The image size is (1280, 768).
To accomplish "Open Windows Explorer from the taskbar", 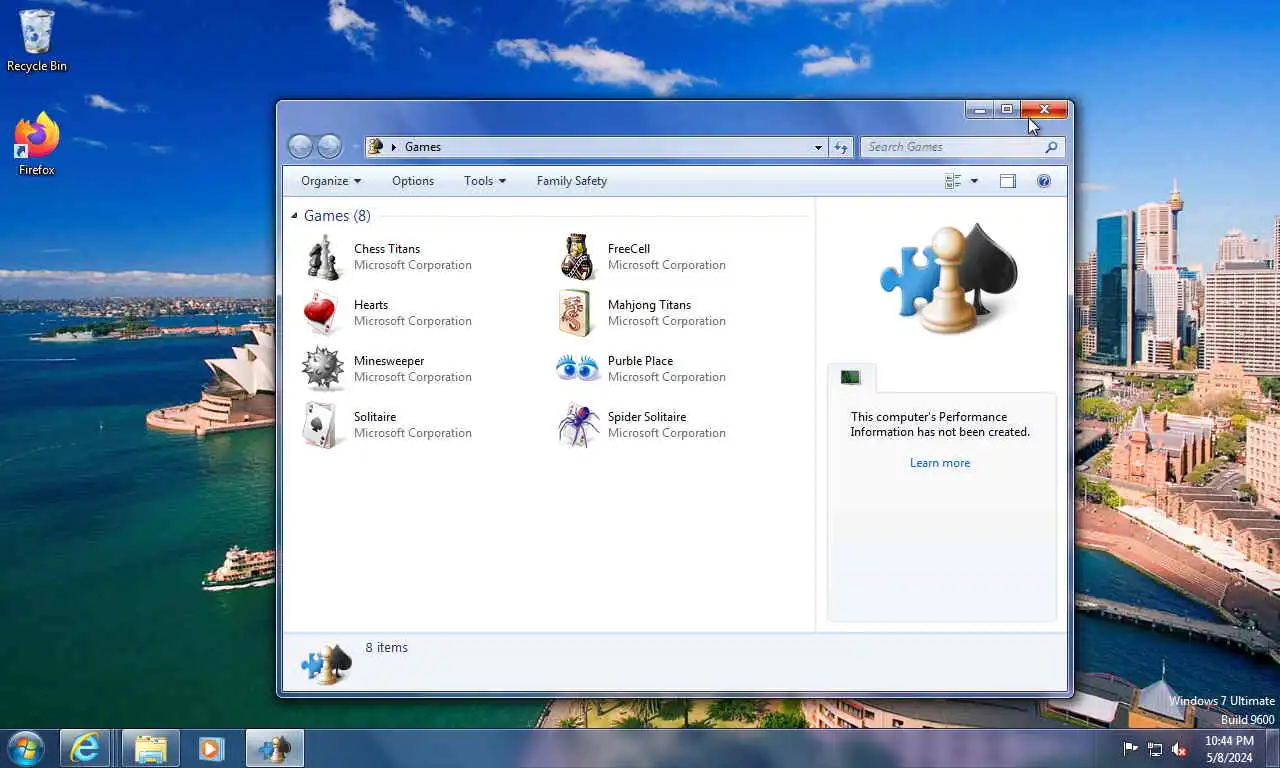I will [151, 748].
